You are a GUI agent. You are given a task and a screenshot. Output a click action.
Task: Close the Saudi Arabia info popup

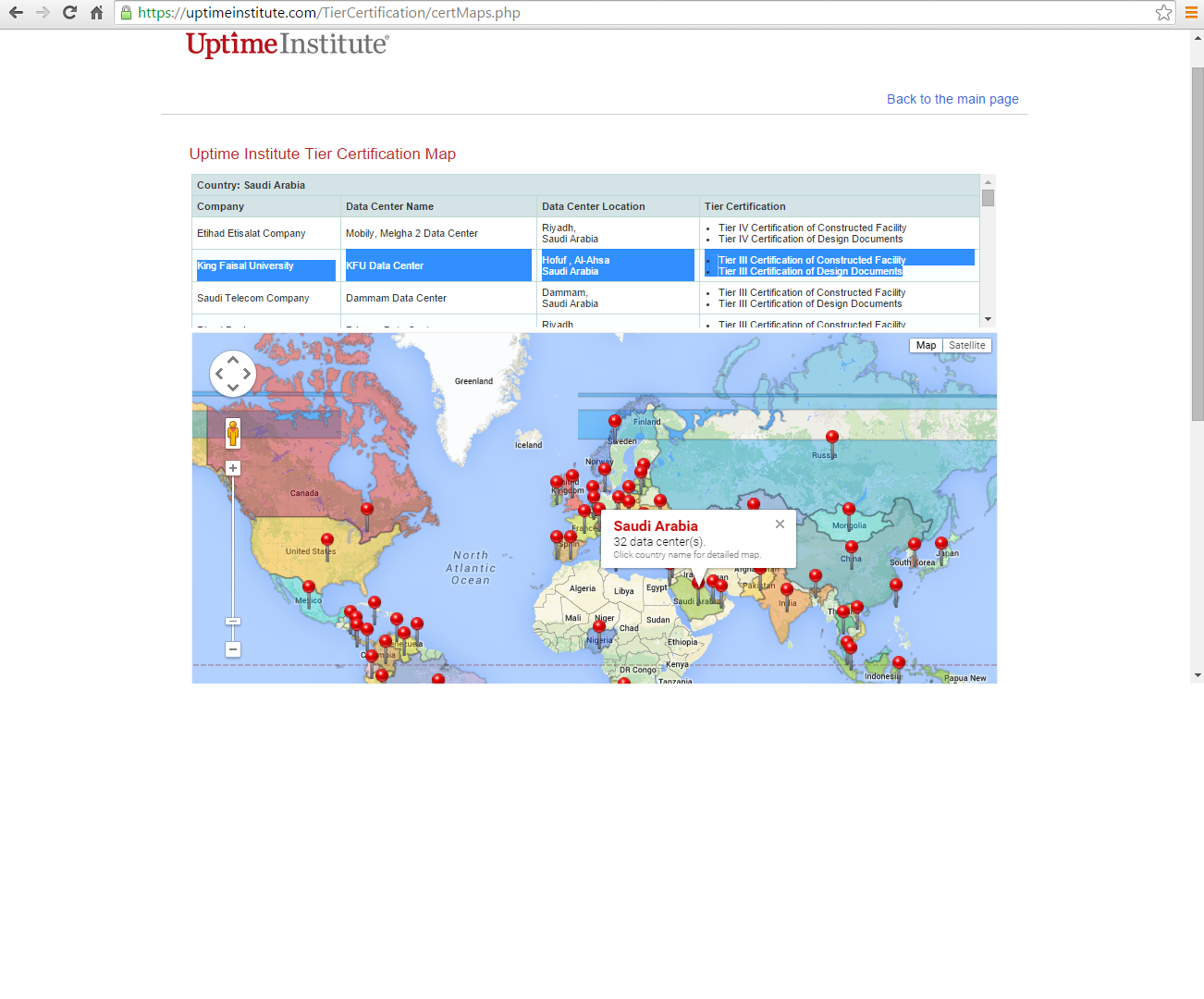pos(780,524)
